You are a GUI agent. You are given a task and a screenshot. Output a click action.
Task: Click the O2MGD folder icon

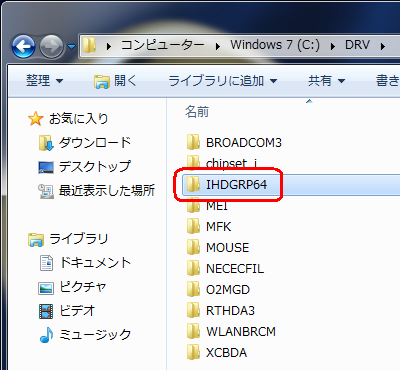point(193,289)
